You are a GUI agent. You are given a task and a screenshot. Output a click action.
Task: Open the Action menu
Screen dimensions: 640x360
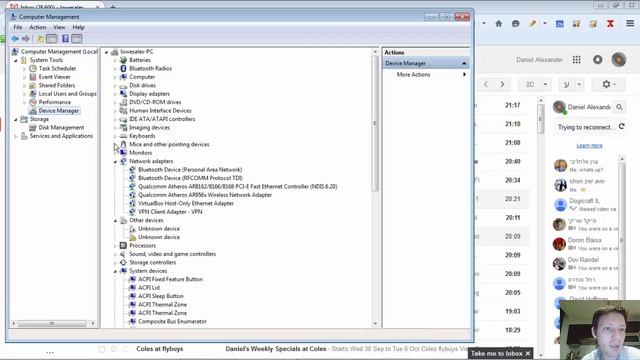(38, 27)
